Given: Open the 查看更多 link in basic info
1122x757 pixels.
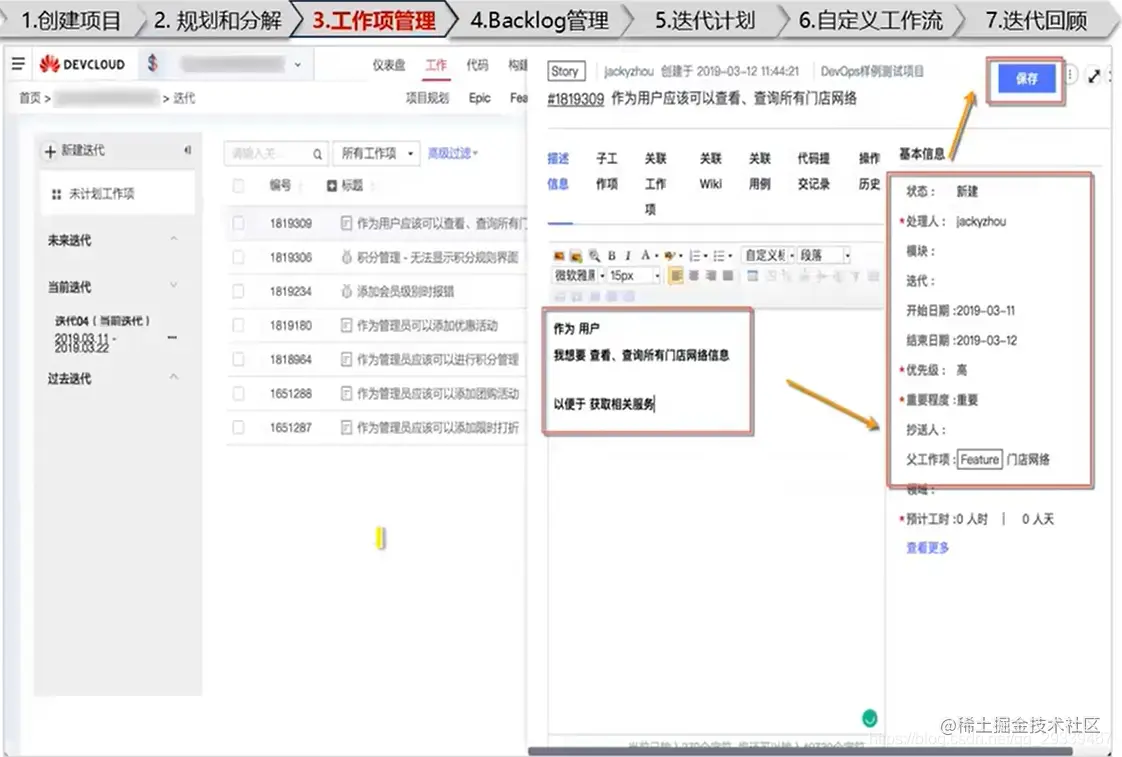Looking at the screenshot, I should pos(926,548).
